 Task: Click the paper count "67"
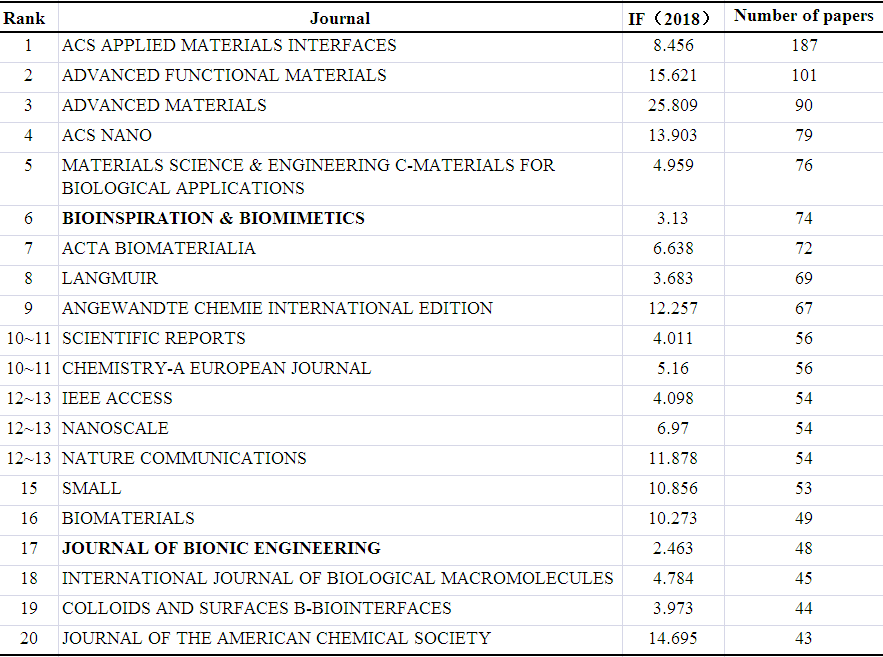(804, 308)
